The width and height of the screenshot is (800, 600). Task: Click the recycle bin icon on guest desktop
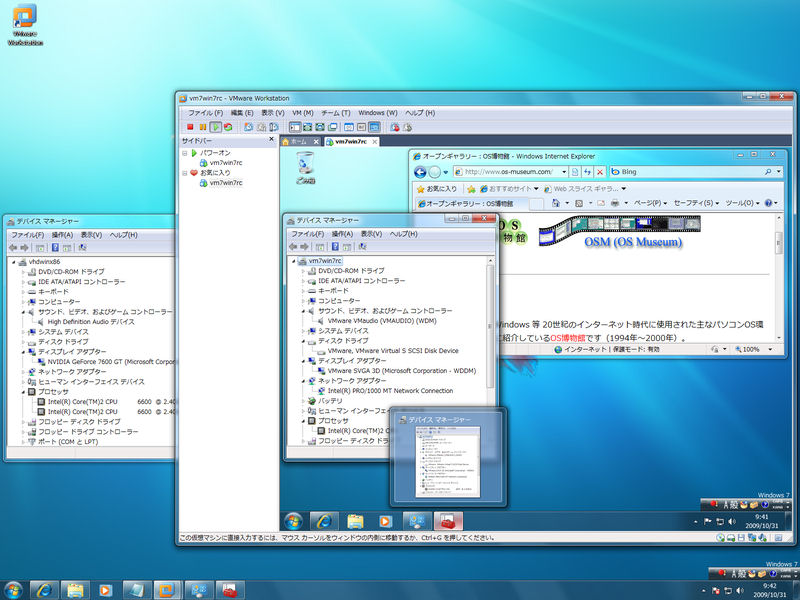click(x=305, y=167)
